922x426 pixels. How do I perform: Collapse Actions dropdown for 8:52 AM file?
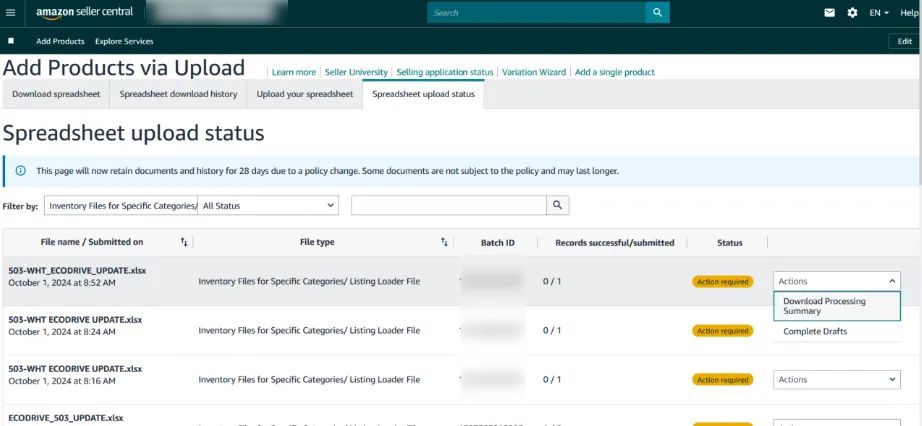[x=837, y=281]
